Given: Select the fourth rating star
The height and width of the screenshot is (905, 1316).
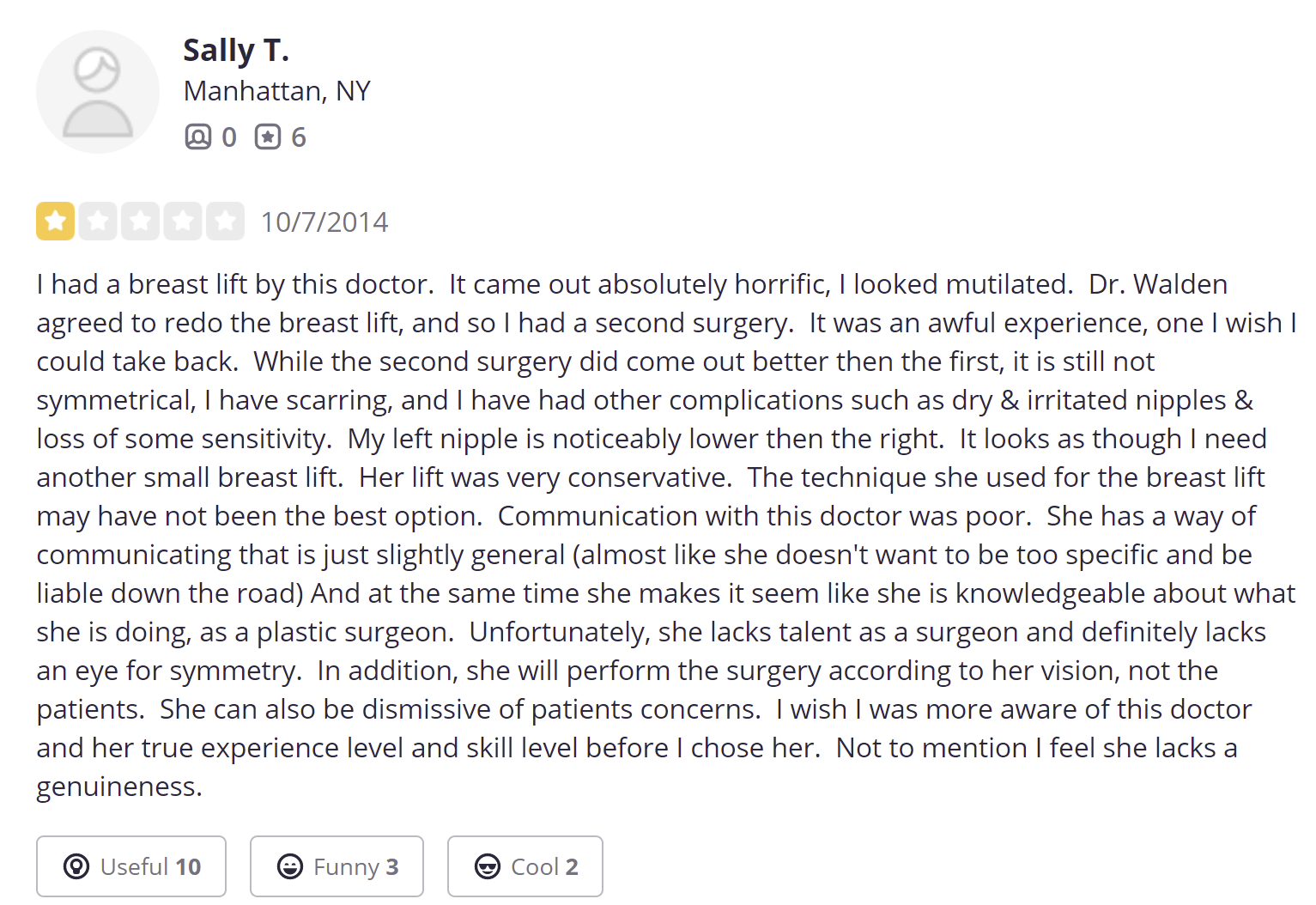Looking at the screenshot, I should pyautogui.click(x=183, y=222).
